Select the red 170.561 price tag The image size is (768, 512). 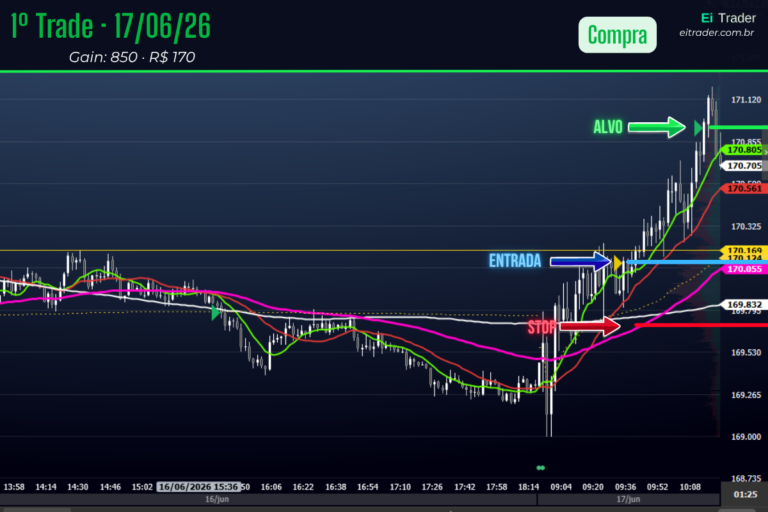coord(744,188)
